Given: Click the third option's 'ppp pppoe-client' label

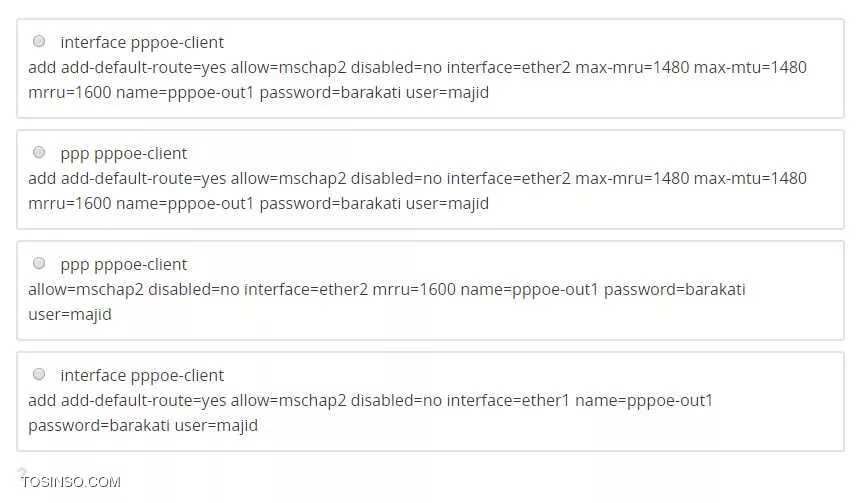Looking at the screenshot, I should [124, 265].
